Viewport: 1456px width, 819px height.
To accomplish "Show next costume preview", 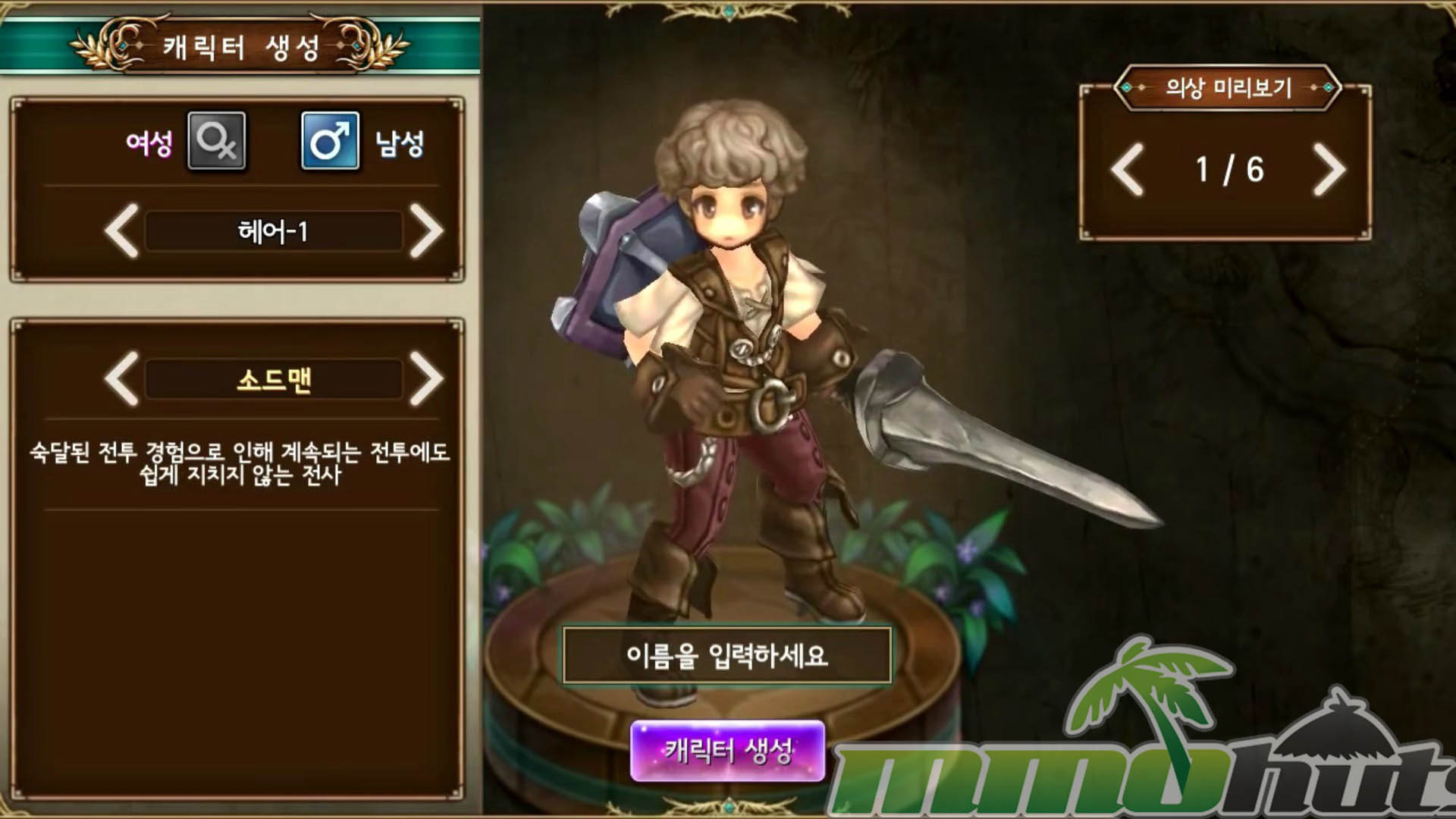I will click(1329, 170).
